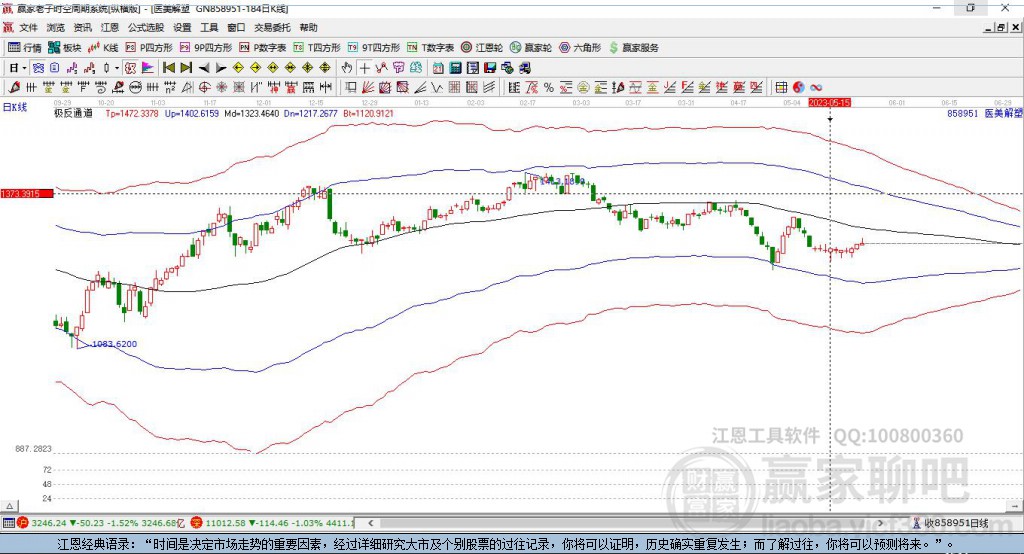Click the 收858951日线 status entry
Image resolution: width=1024 pixels, height=554 pixels.
coord(951,523)
